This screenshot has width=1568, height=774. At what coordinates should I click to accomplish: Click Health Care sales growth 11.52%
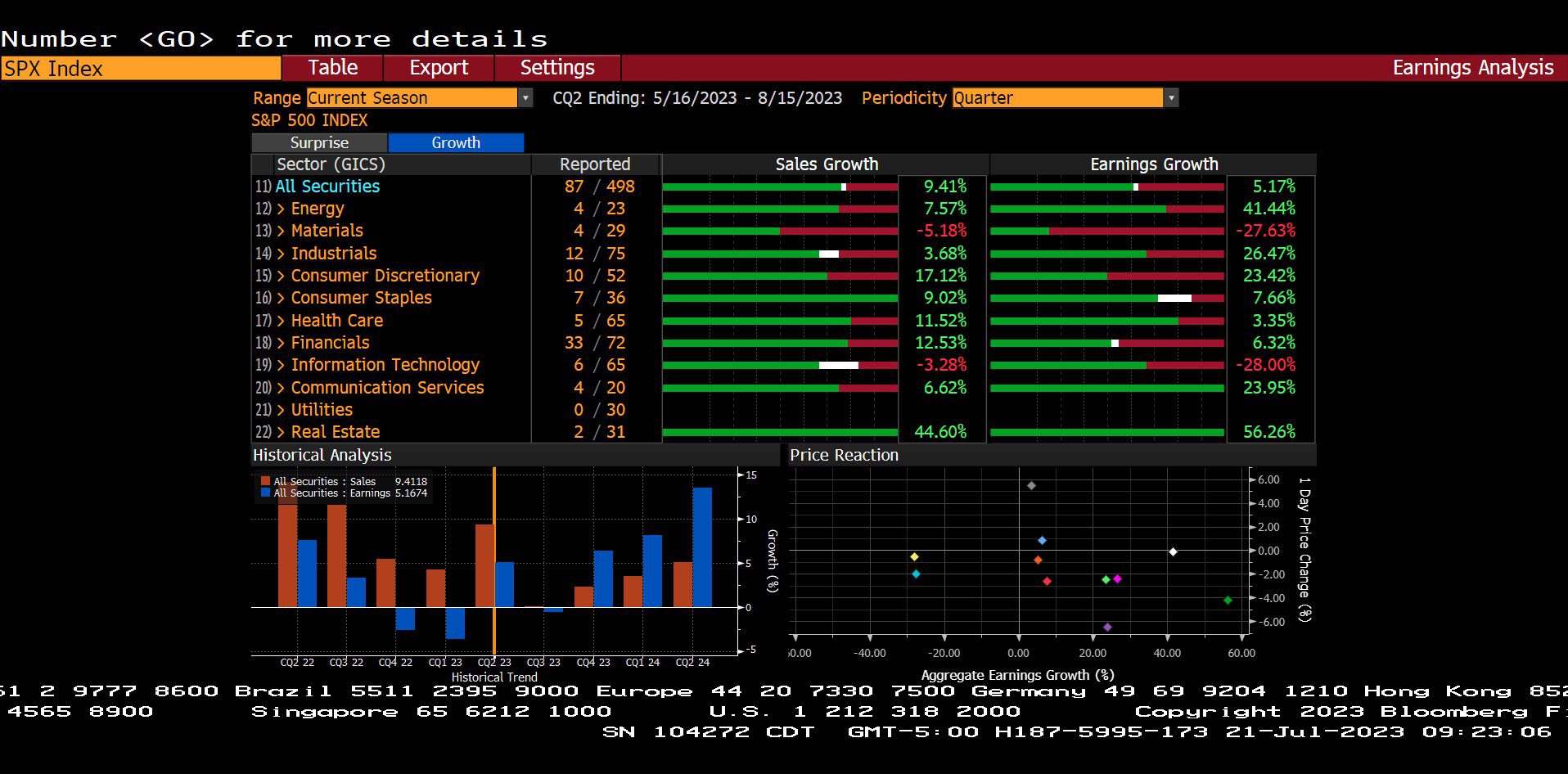[x=940, y=321]
